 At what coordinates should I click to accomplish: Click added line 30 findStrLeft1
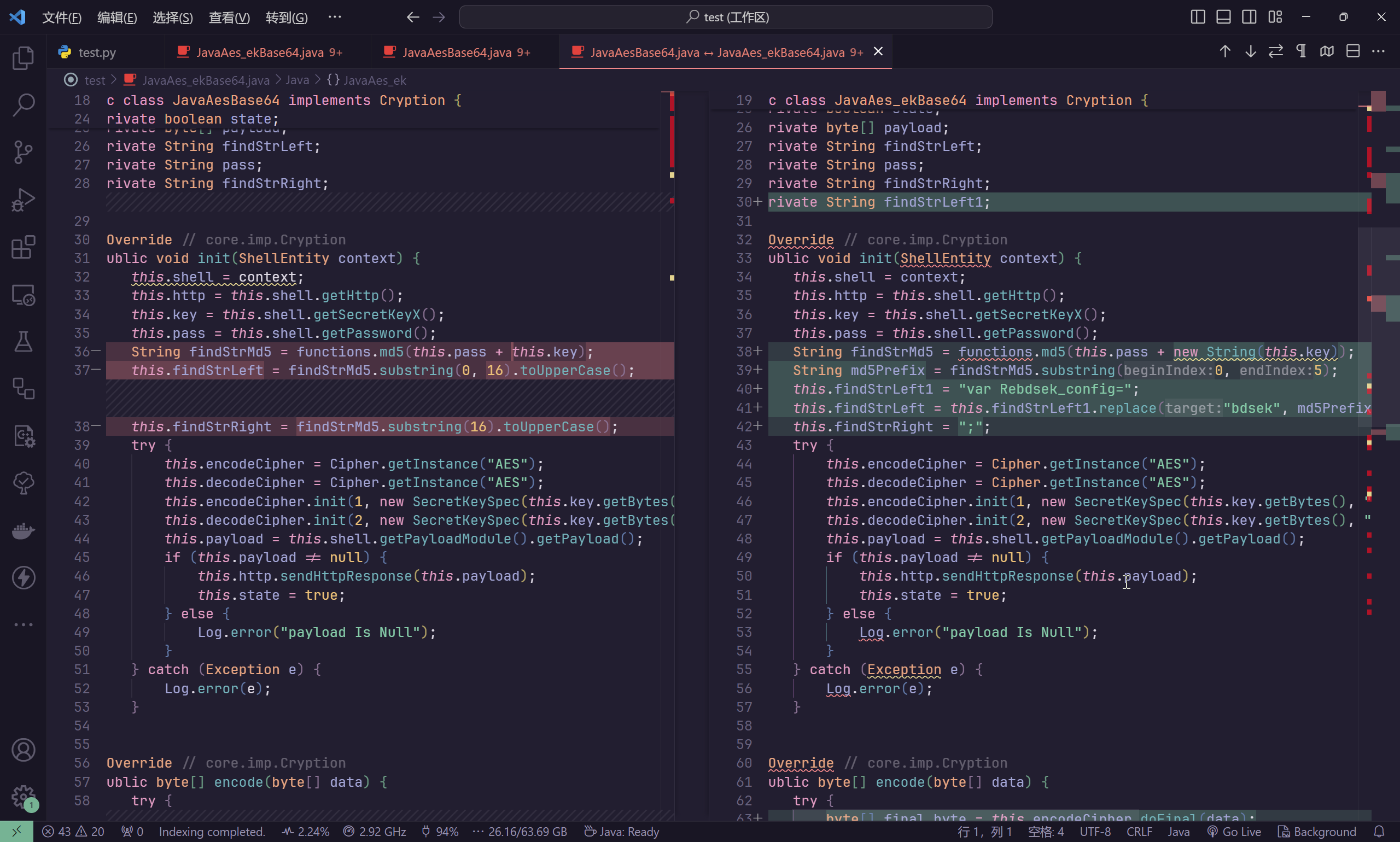tap(1069, 202)
